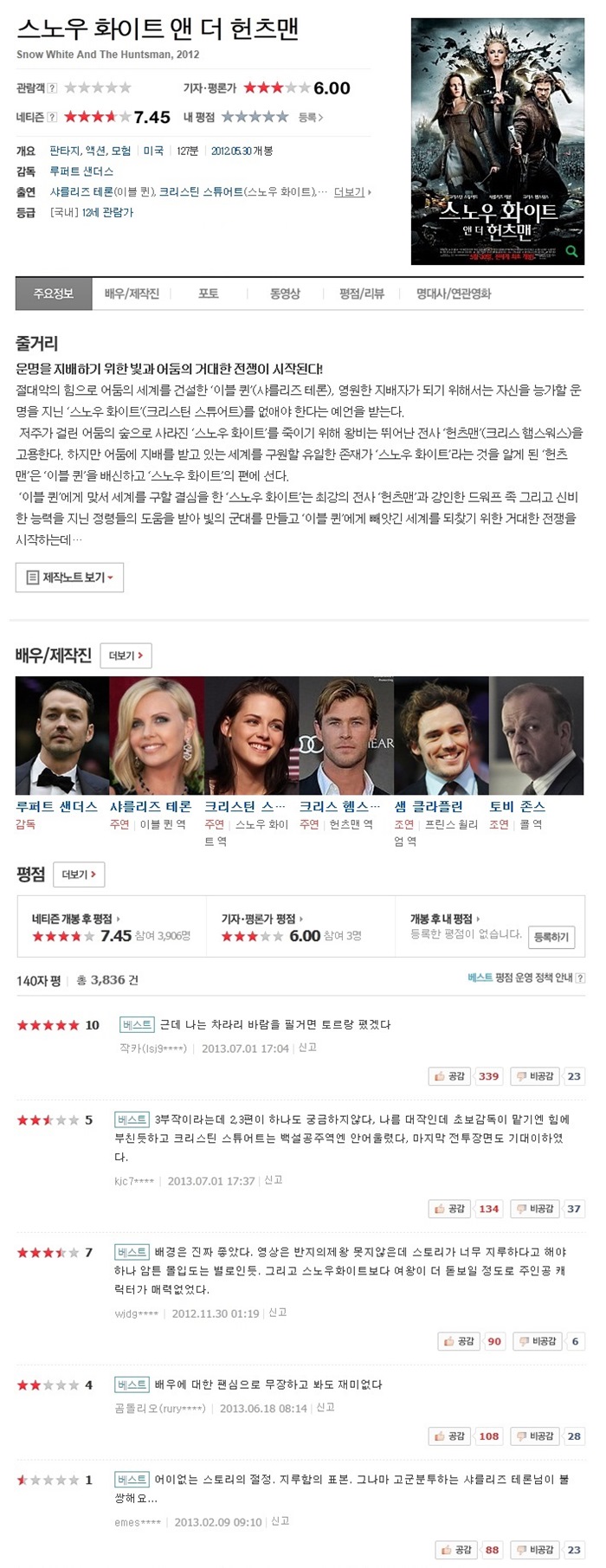Open 더보기 next to 평점 heading

(x=79, y=874)
